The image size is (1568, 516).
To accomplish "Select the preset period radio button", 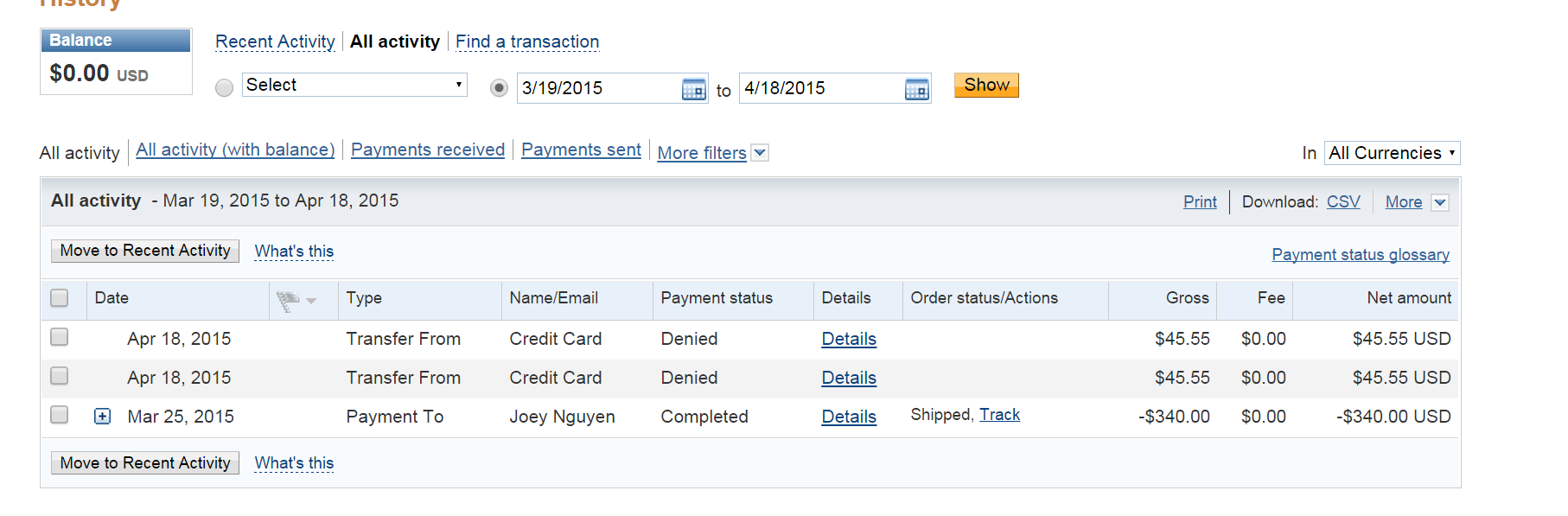I will pos(224,88).
